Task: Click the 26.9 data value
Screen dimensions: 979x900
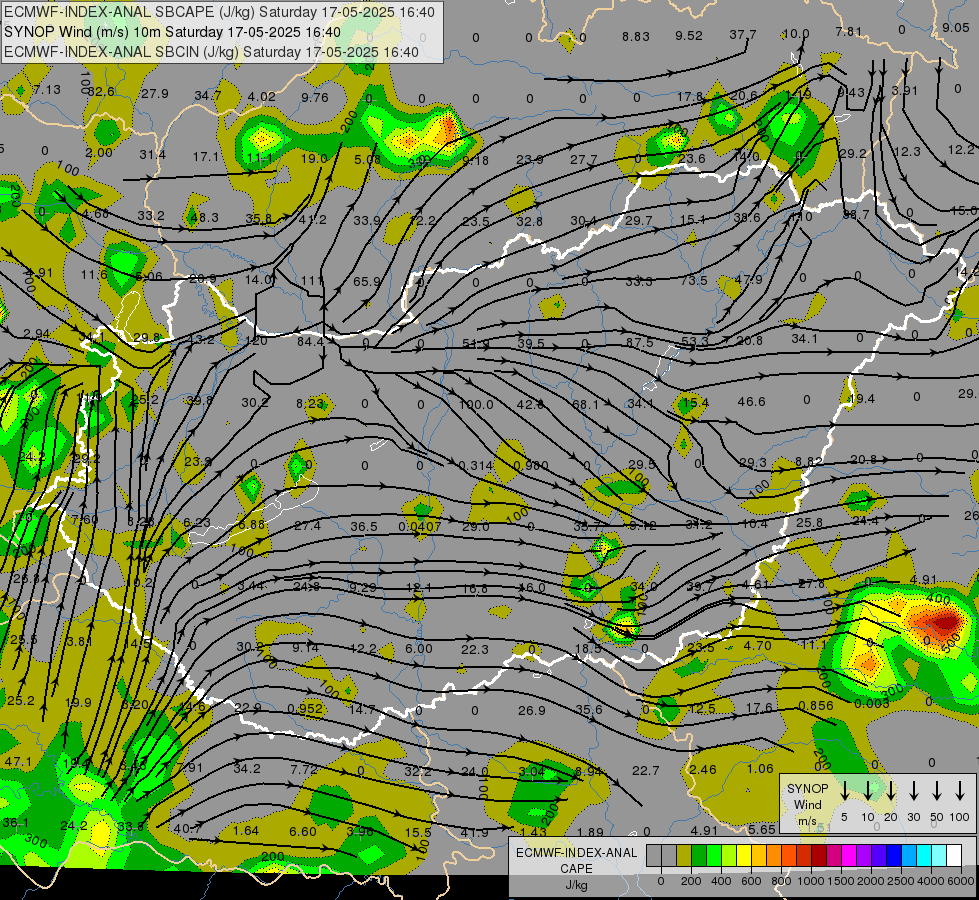Action: [531, 711]
